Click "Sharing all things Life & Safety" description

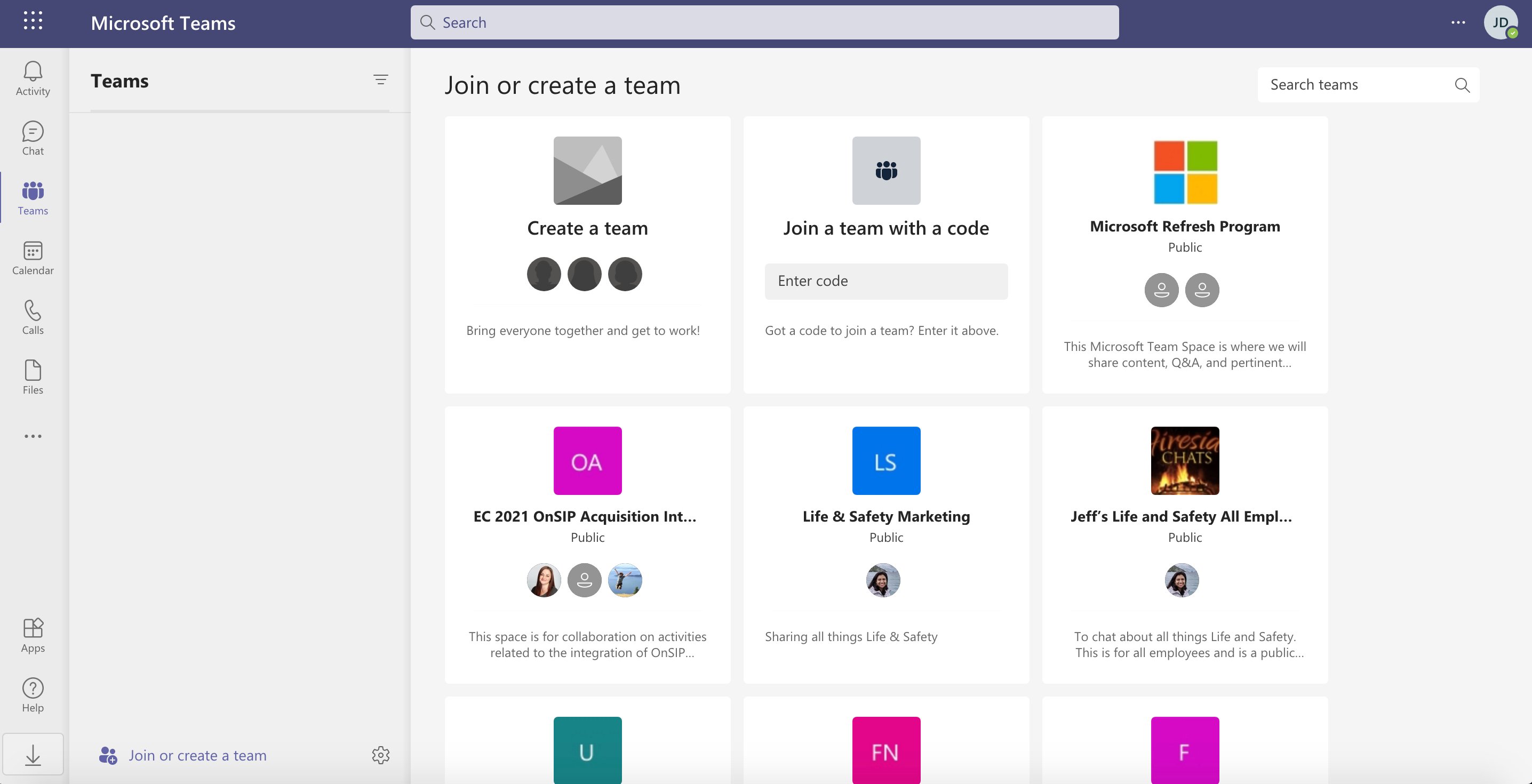pos(851,637)
